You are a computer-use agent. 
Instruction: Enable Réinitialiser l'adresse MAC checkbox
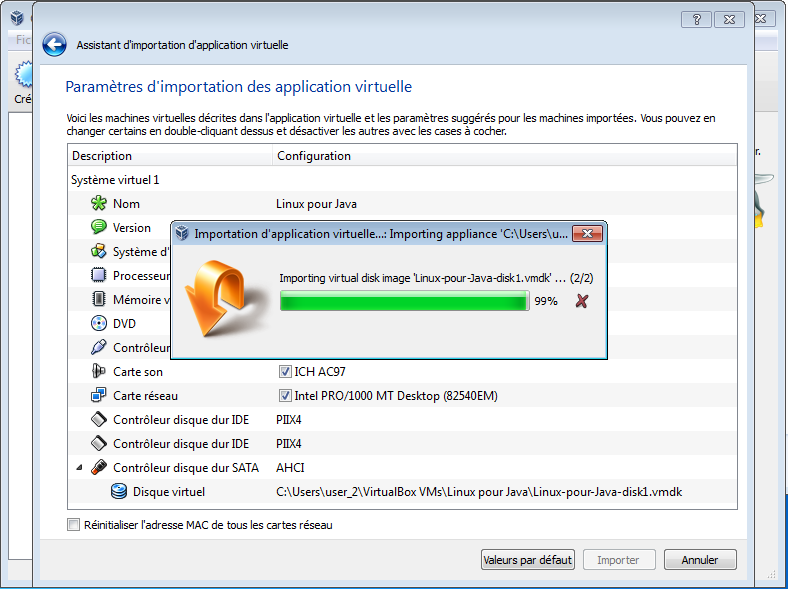(73, 525)
